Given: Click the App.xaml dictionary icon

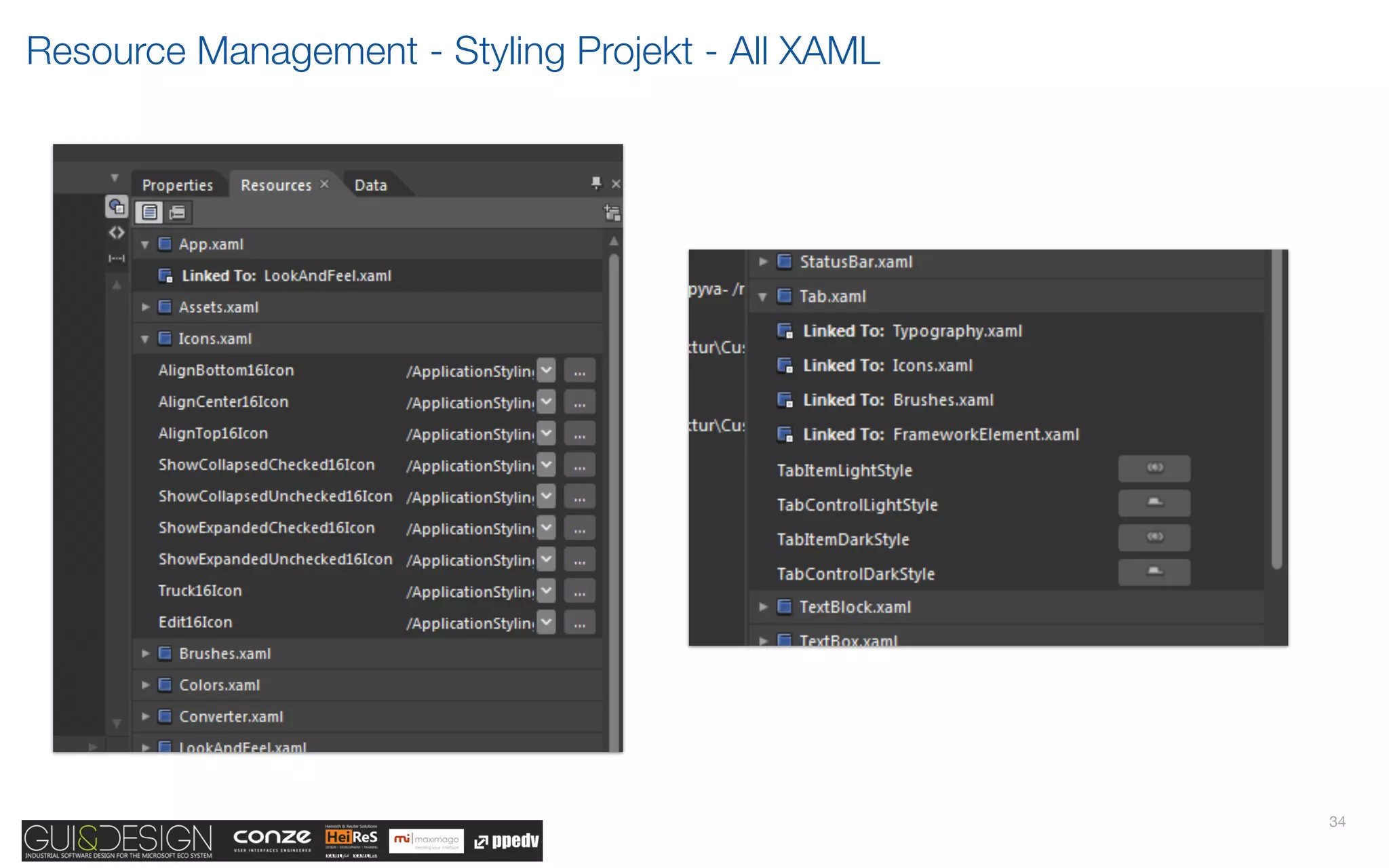Looking at the screenshot, I should point(165,244).
